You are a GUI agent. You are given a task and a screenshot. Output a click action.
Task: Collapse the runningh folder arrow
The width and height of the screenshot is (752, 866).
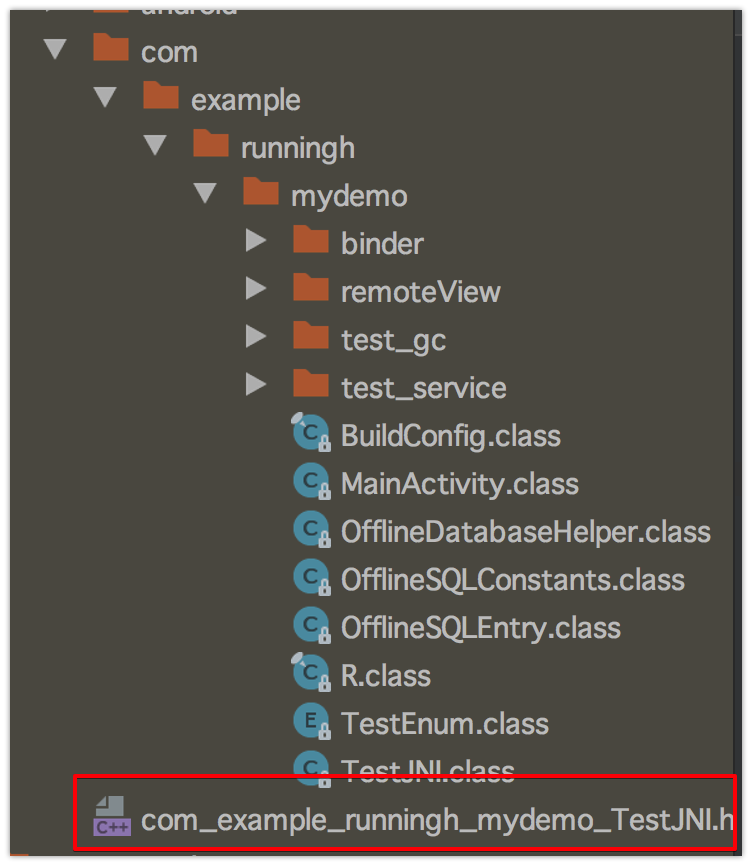[156, 146]
